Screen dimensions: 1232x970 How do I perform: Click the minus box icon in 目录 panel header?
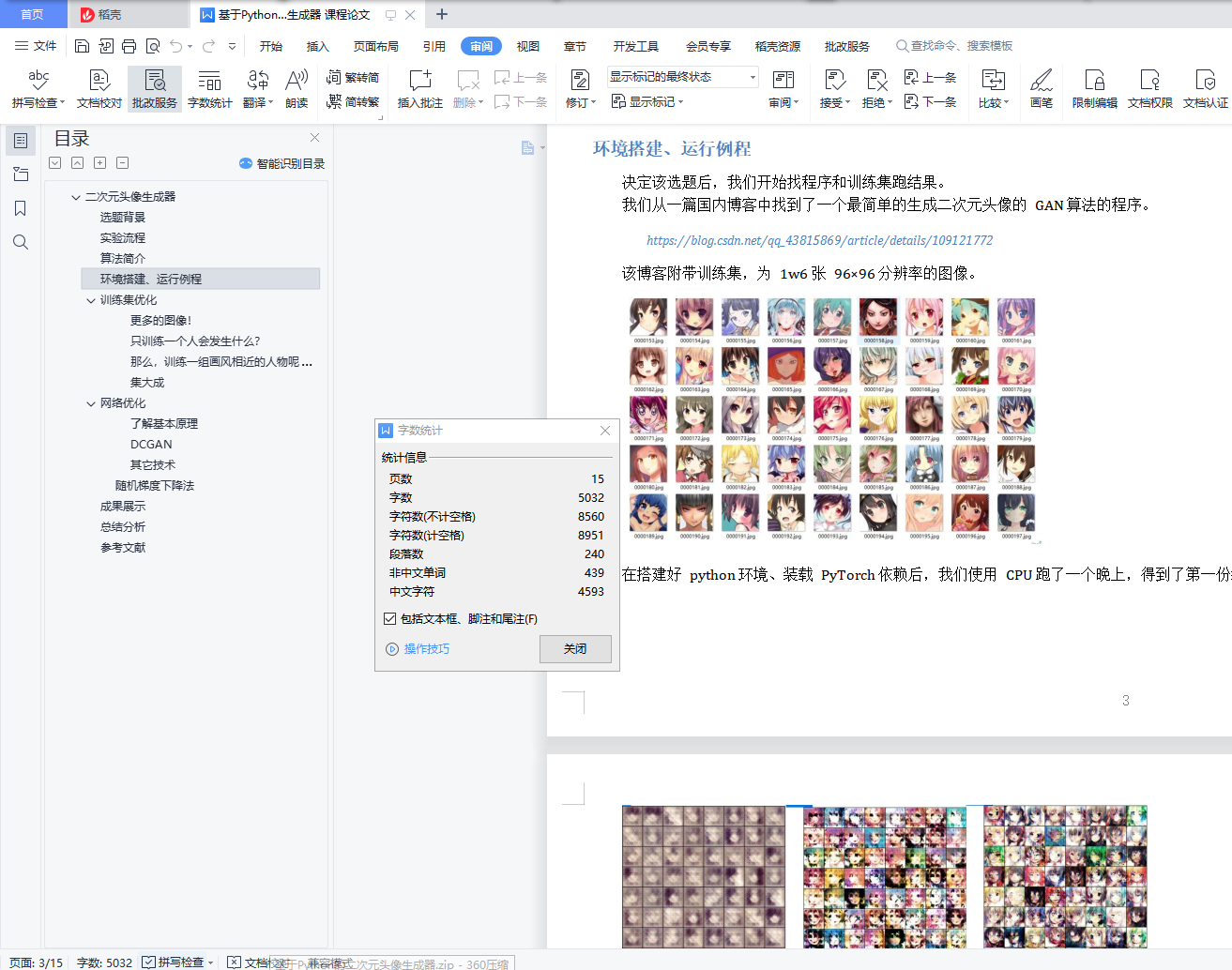click(x=123, y=163)
